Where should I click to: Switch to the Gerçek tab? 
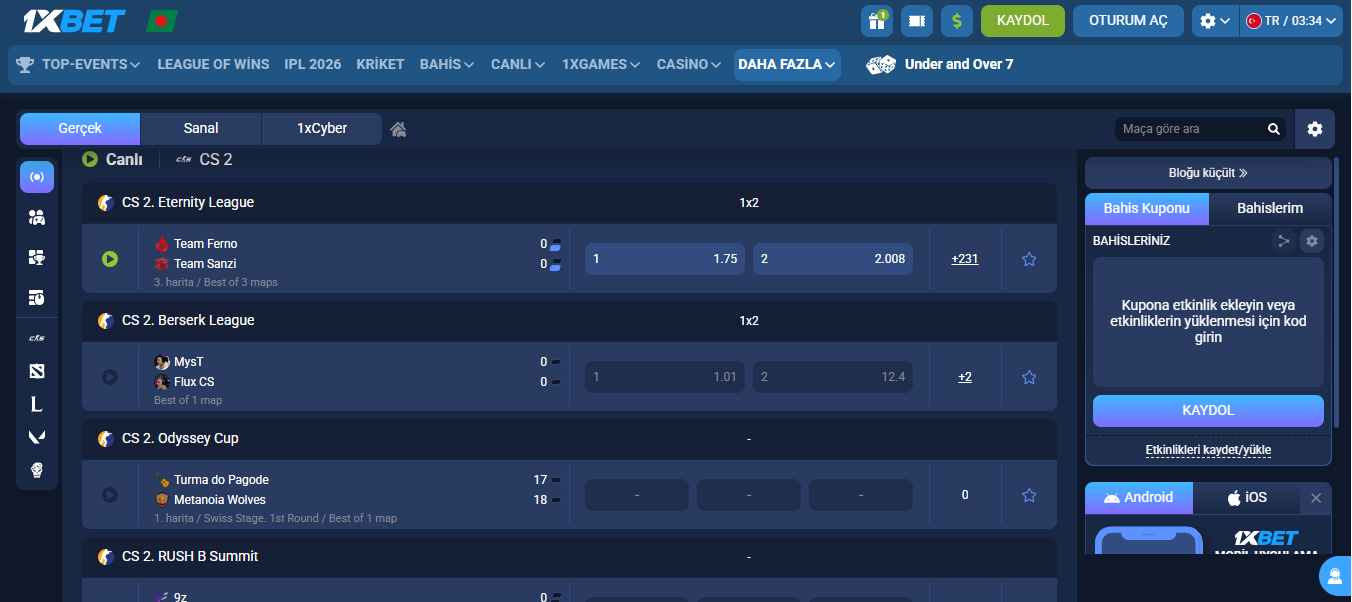pyautogui.click(x=80, y=129)
